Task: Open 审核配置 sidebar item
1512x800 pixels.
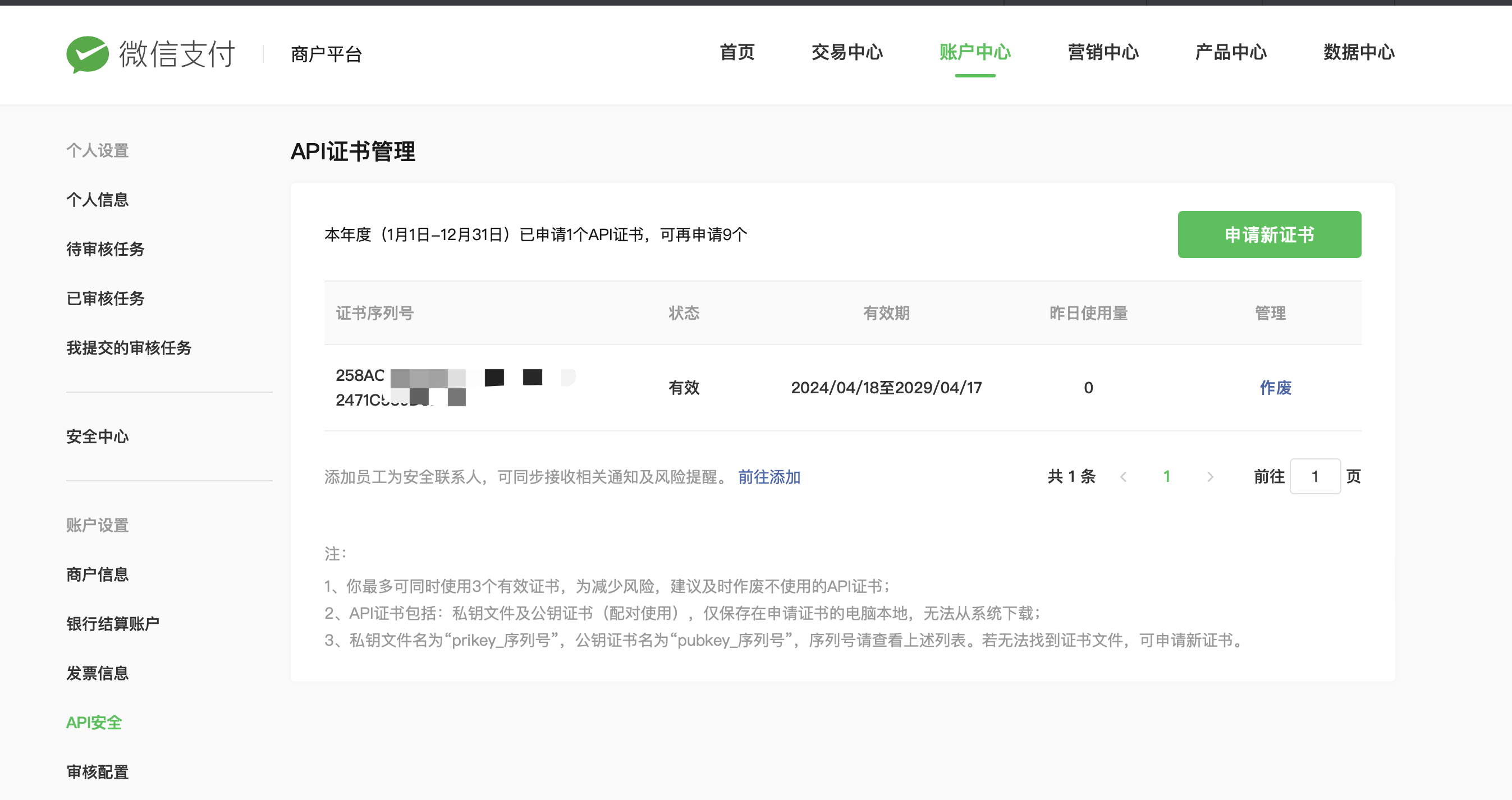Action: [x=98, y=772]
